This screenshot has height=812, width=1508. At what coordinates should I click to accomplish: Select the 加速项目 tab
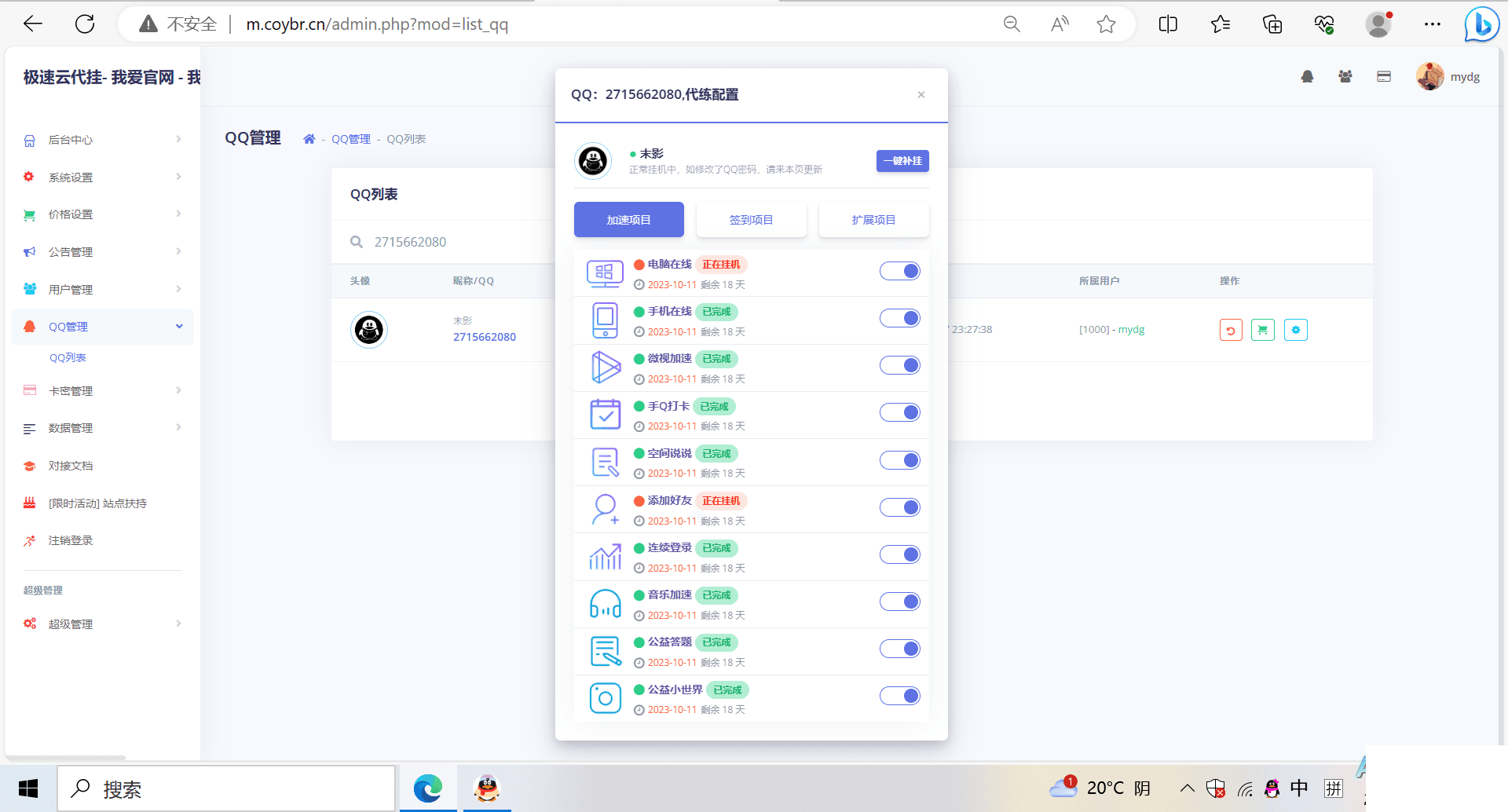pyautogui.click(x=629, y=220)
